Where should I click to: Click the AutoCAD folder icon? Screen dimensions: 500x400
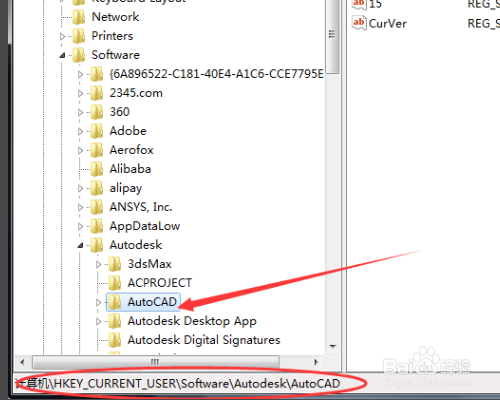coord(115,302)
